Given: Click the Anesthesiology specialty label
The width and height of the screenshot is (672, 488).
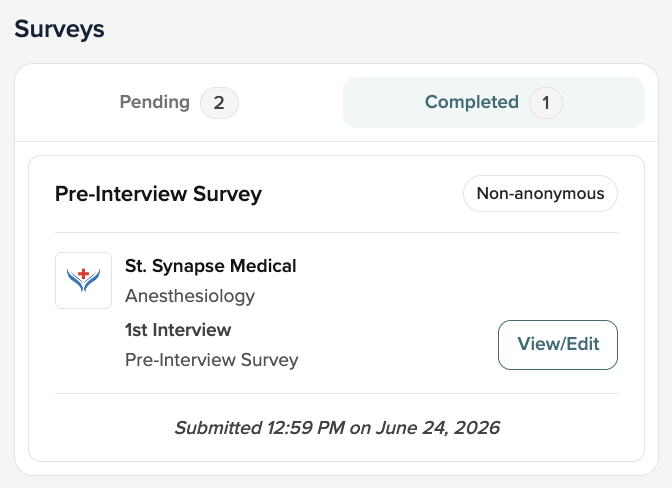Looking at the screenshot, I should (x=190, y=296).
